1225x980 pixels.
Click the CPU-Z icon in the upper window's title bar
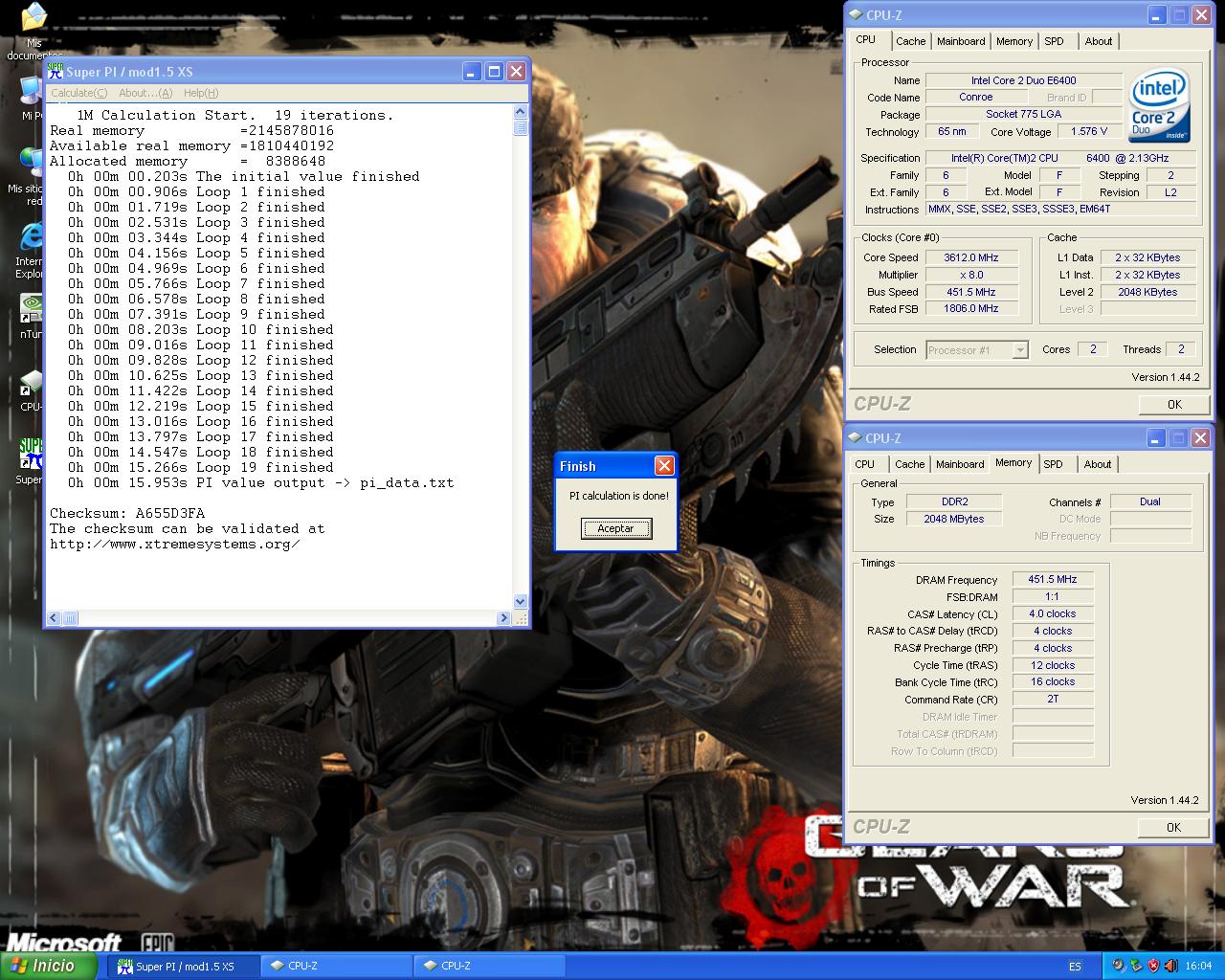pos(855,15)
